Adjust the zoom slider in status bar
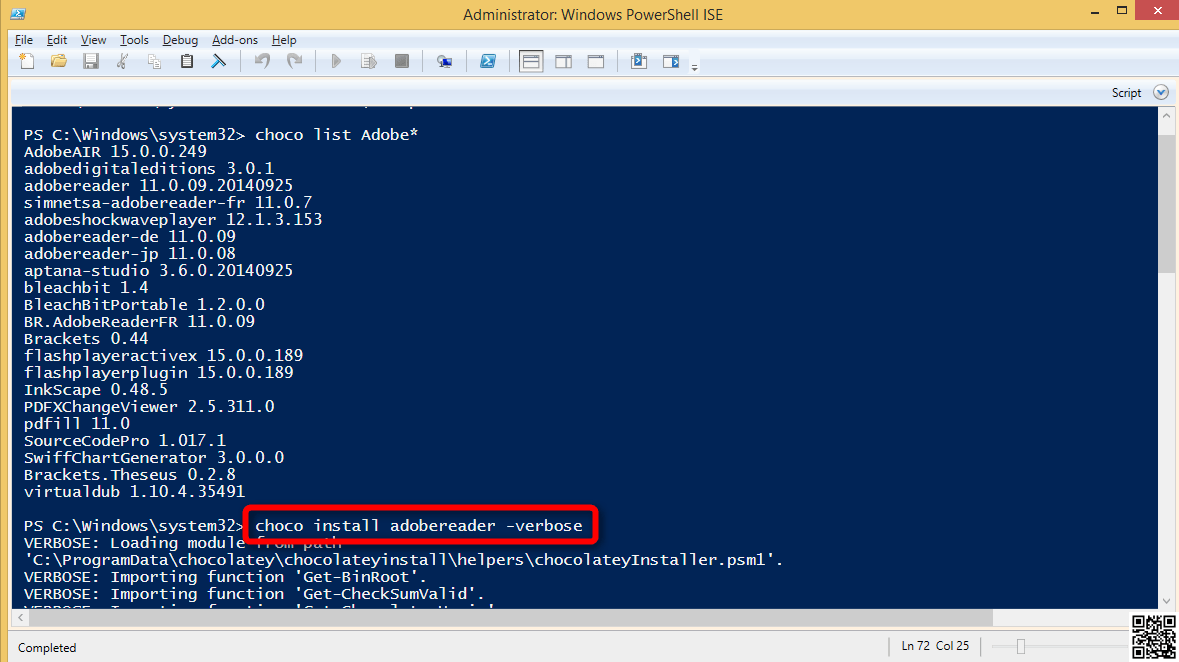Screen dimensions: 1179x662 point(1021,646)
